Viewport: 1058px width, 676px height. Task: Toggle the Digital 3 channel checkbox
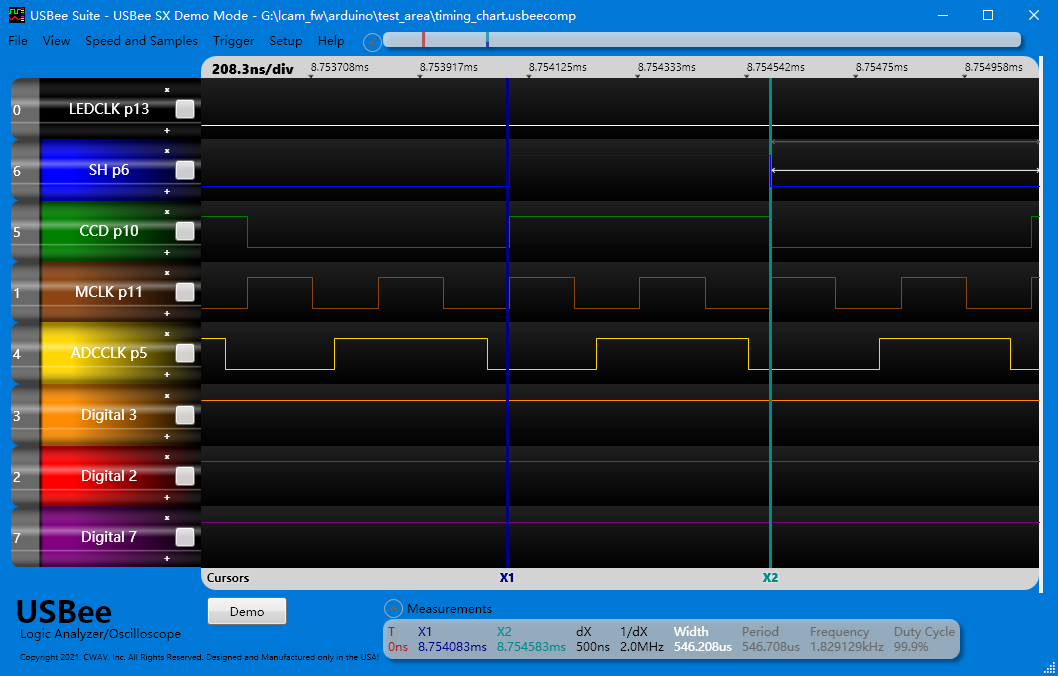pos(185,416)
